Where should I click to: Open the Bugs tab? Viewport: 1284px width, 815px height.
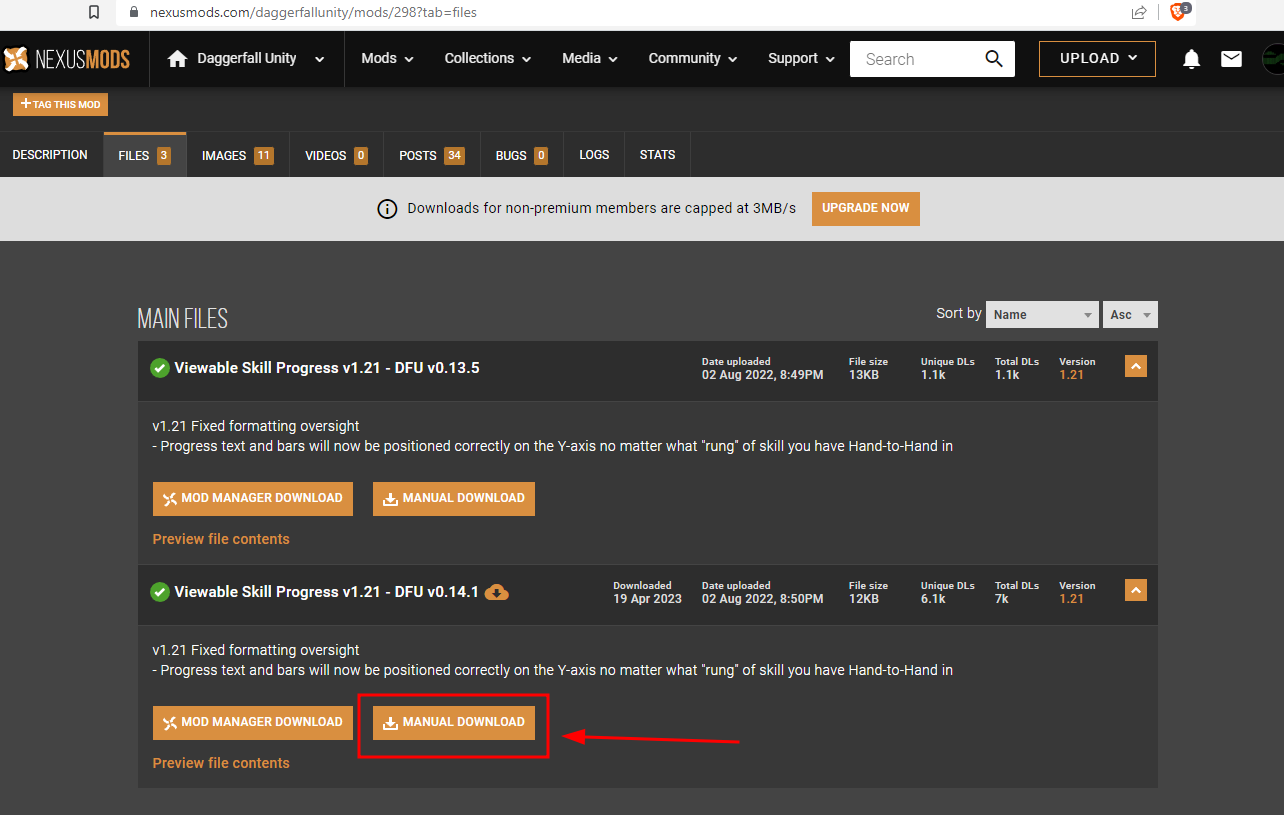[522, 155]
